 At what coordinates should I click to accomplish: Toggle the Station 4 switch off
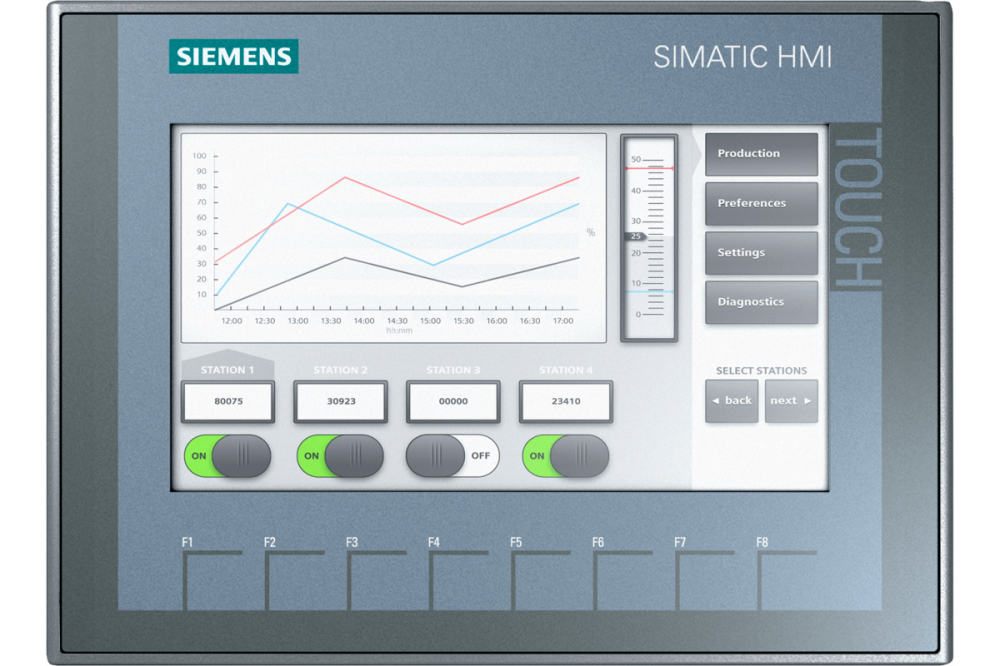click(x=565, y=456)
